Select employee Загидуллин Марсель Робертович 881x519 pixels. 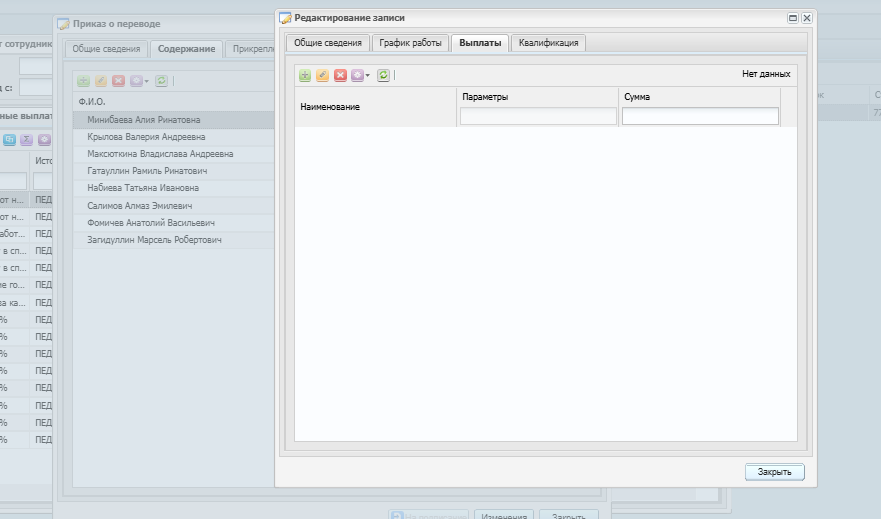pyautogui.click(x=174, y=240)
